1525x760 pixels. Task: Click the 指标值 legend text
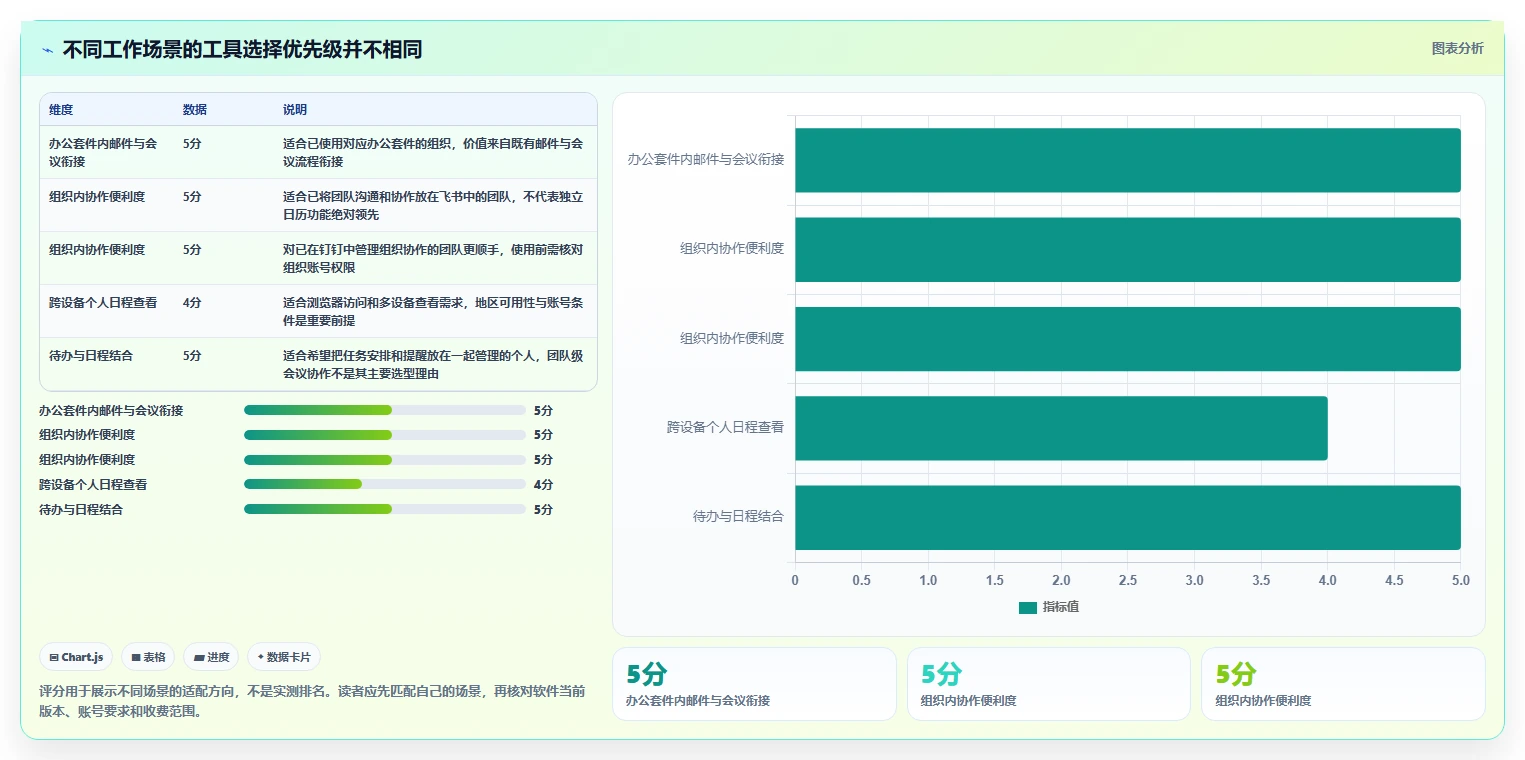point(1061,607)
